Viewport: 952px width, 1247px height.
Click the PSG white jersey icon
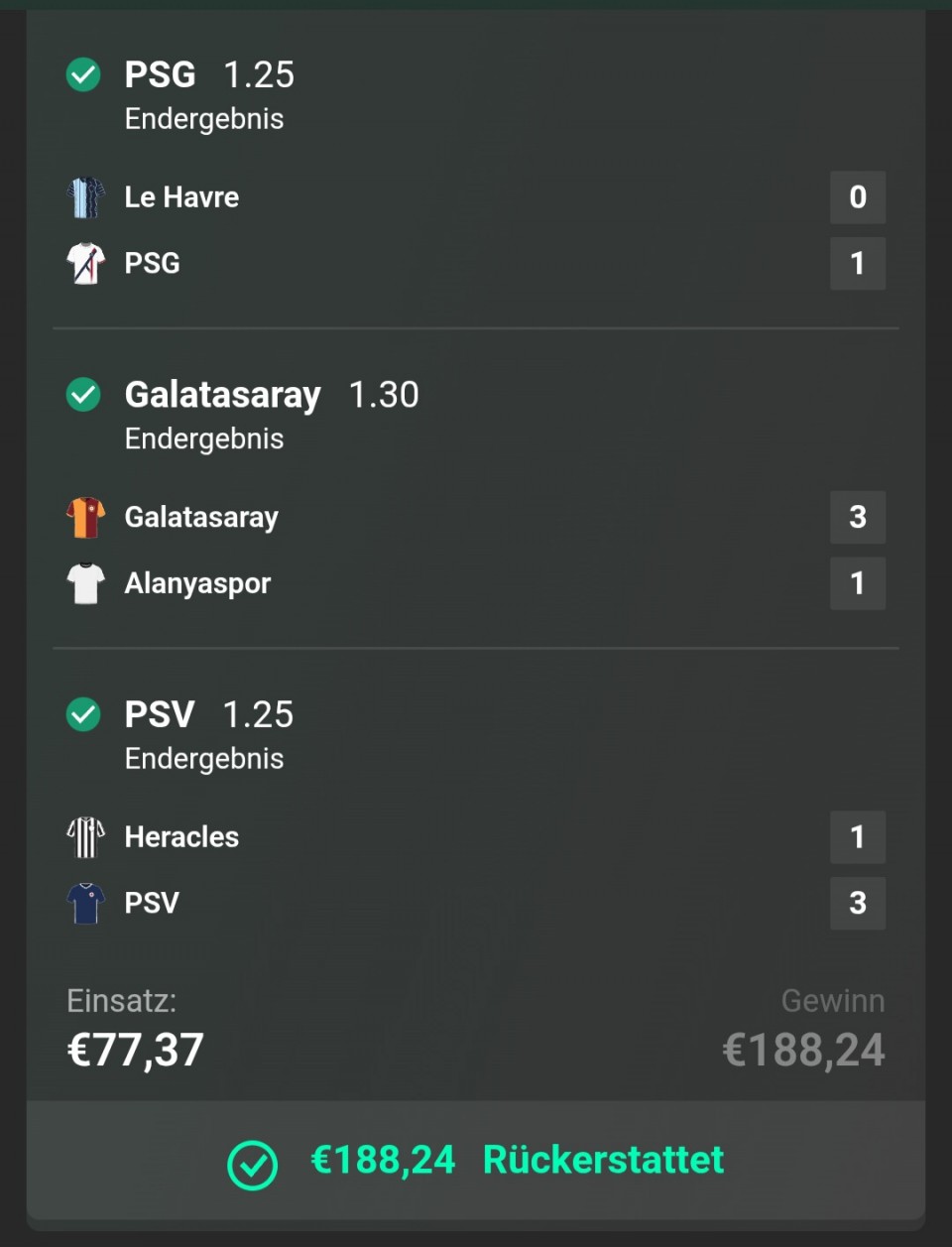(x=85, y=264)
